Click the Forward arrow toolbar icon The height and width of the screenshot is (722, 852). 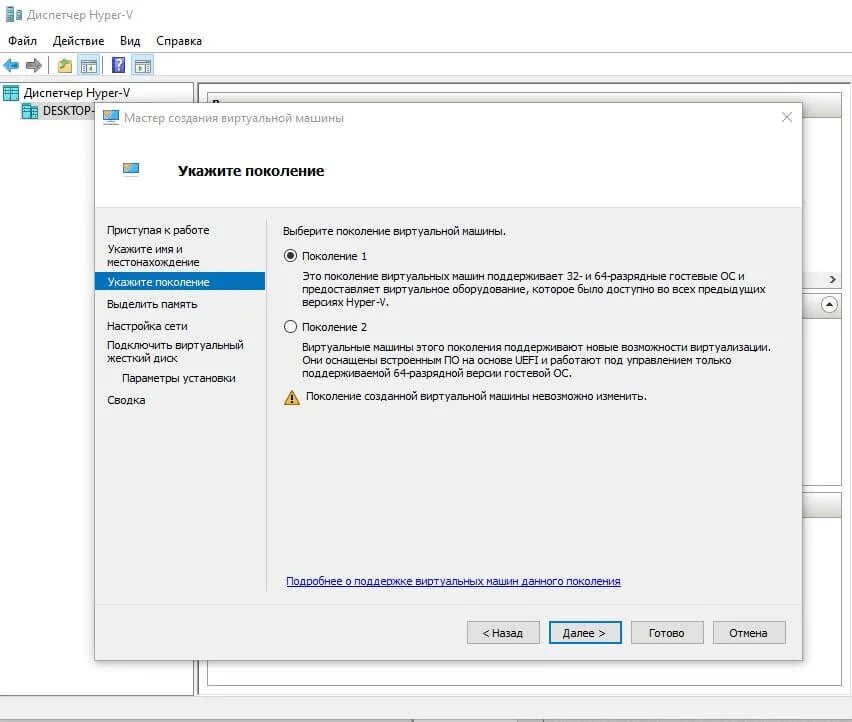coord(34,66)
